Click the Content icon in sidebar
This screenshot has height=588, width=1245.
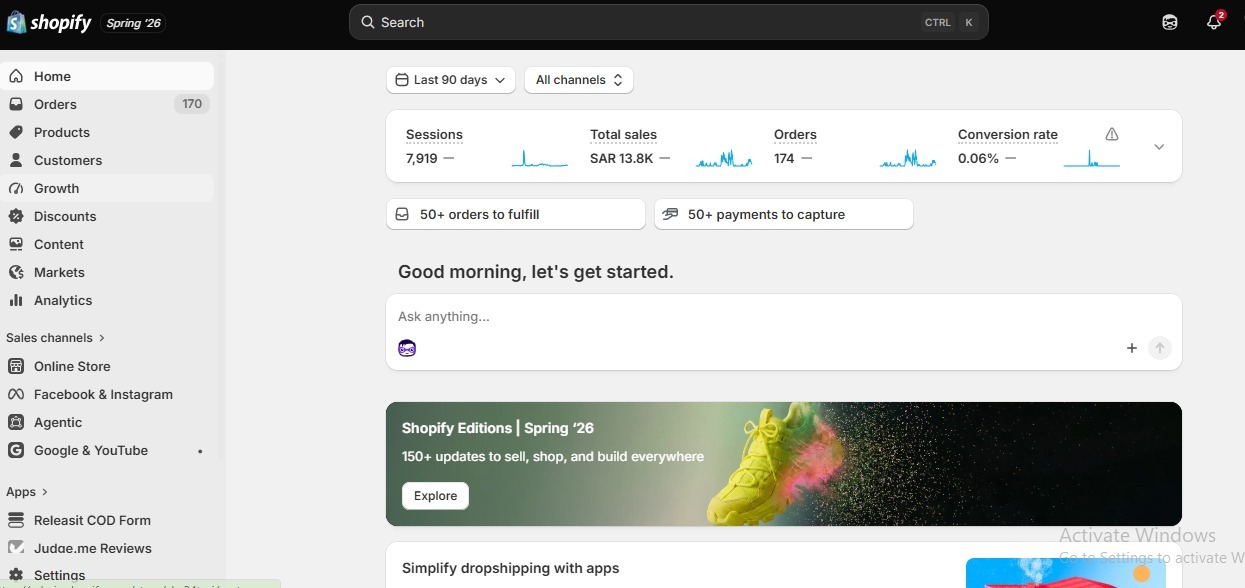coord(16,244)
